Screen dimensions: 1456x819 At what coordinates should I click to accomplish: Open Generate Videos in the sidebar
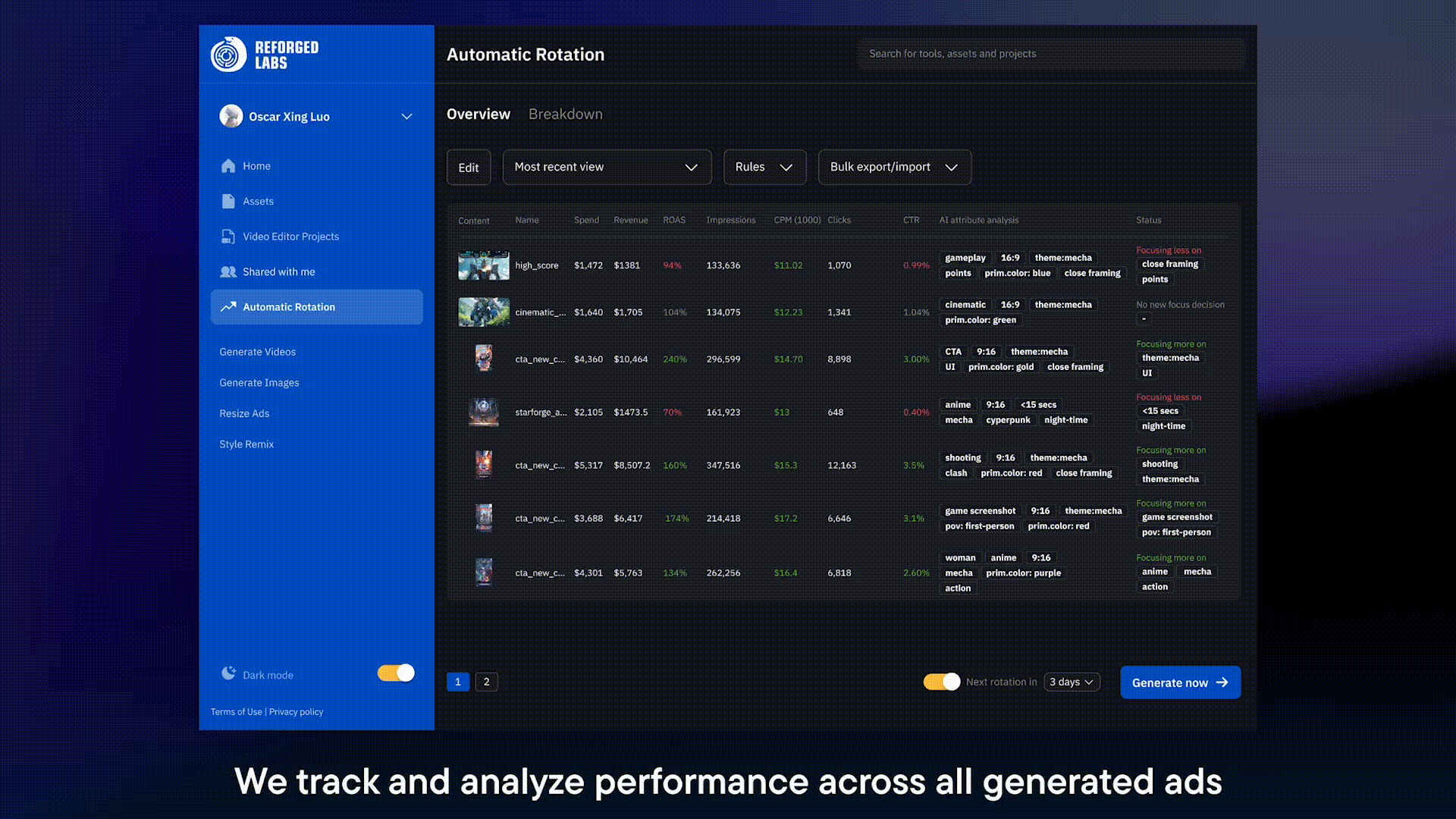tap(257, 352)
